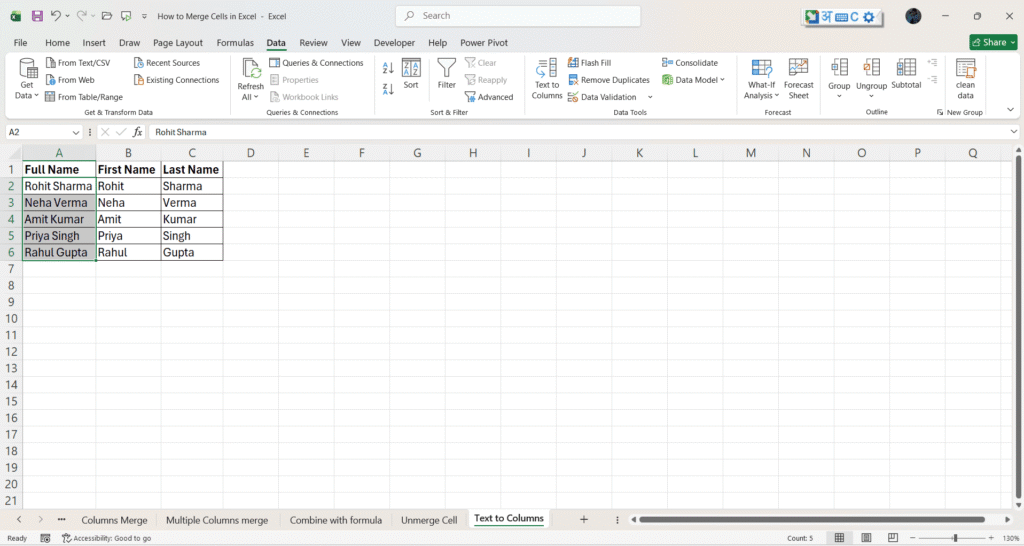This screenshot has width=1024, height=546.
Task: Click the Redo icon
Action: pyautogui.click(x=82, y=16)
